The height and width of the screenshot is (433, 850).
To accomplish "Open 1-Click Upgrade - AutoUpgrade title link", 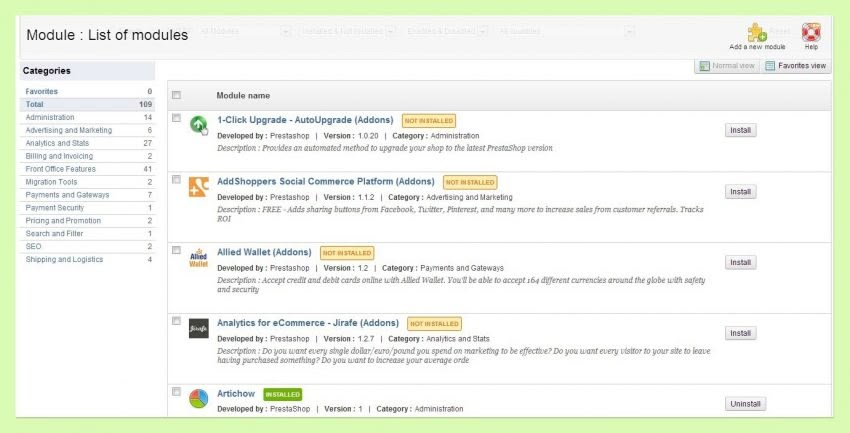I will coord(305,120).
